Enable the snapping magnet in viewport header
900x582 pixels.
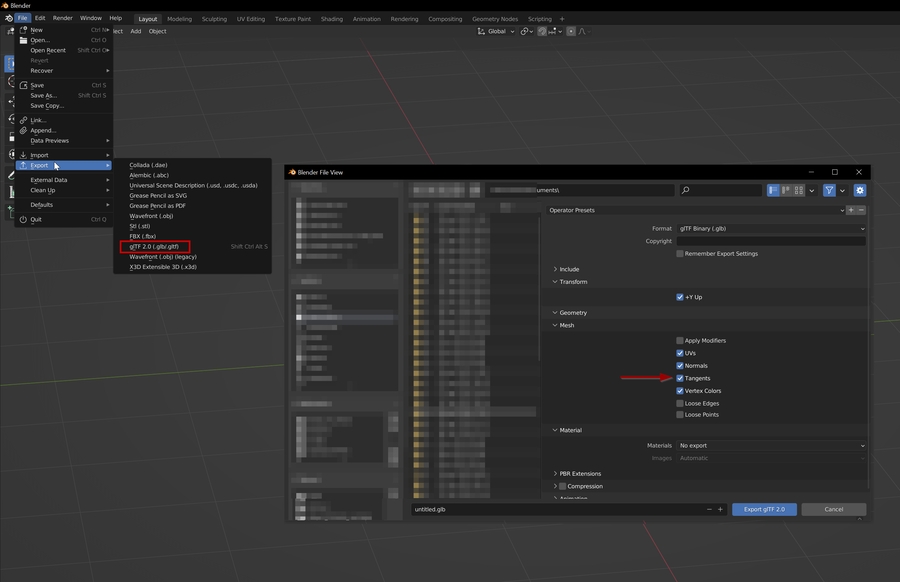point(543,31)
